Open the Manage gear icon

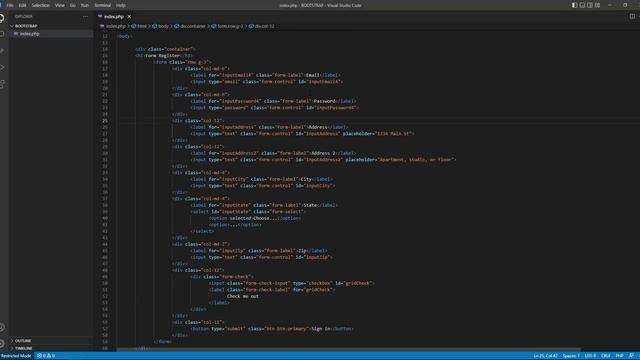click(x=2, y=344)
